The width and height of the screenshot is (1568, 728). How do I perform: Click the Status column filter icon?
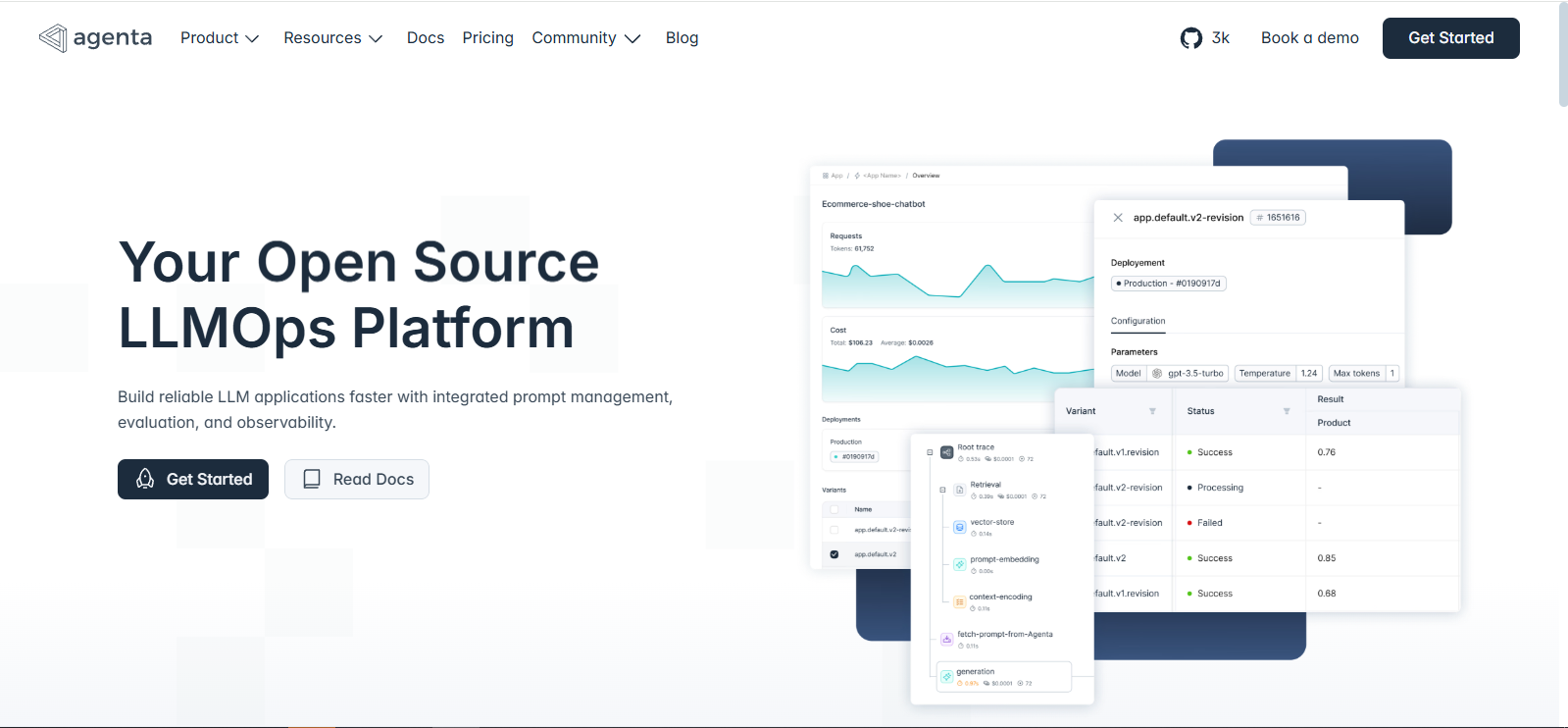coord(1287,411)
